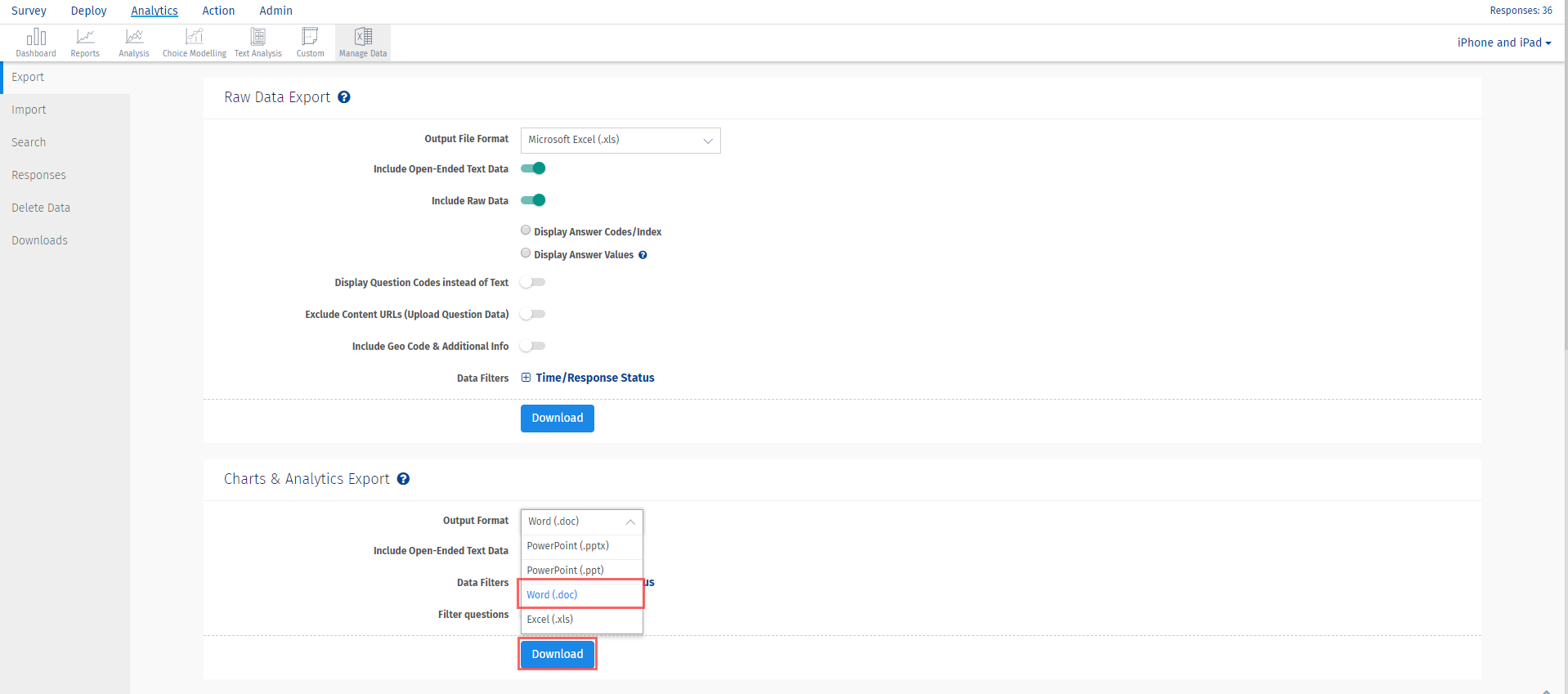Click the help icon next to Display Answer Values

point(643,255)
